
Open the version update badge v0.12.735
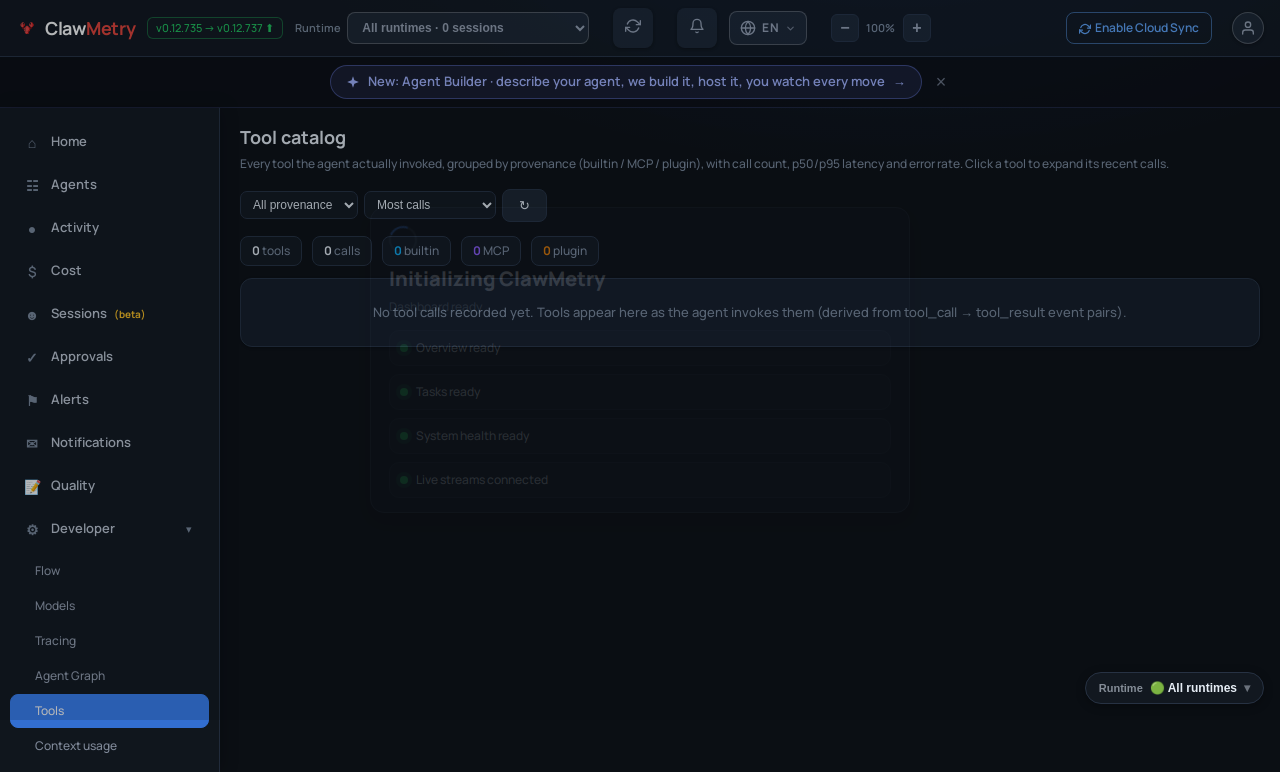click(215, 28)
